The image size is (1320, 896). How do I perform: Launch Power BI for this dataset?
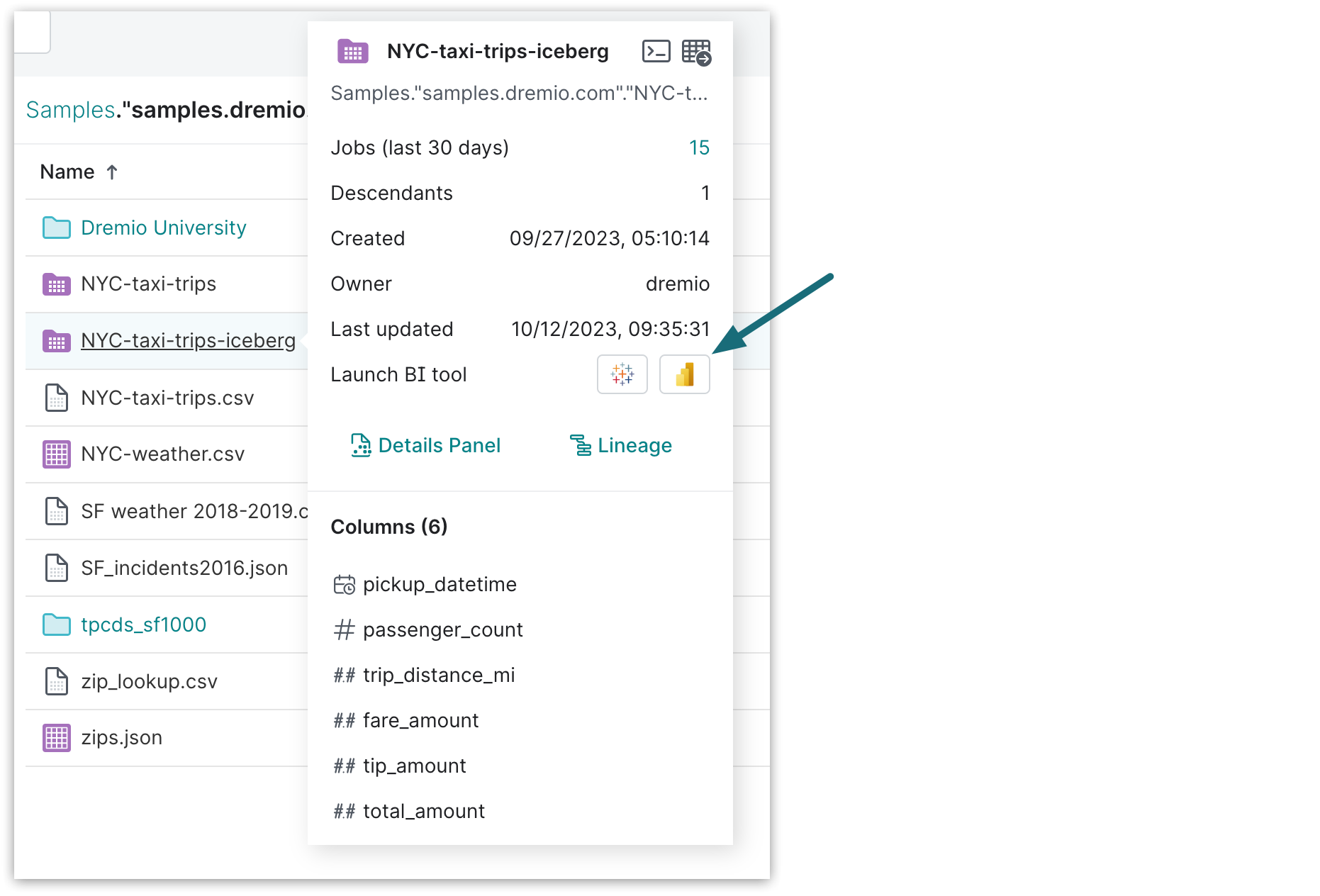pyautogui.click(x=684, y=374)
